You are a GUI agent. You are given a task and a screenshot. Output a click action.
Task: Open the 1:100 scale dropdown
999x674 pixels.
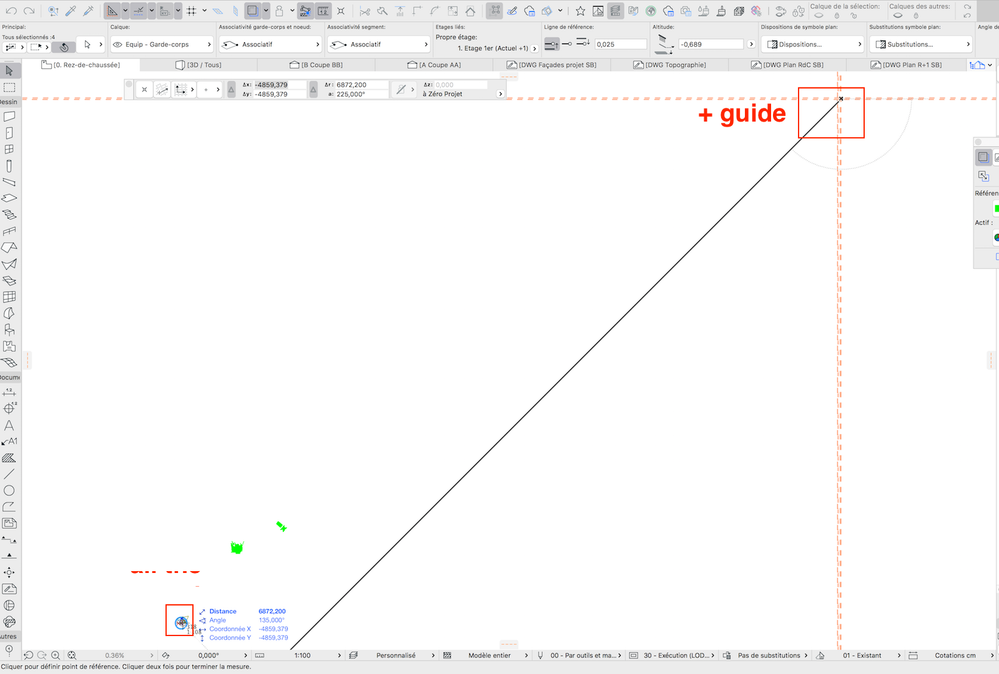pyautogui.click(x=298, y=655)
